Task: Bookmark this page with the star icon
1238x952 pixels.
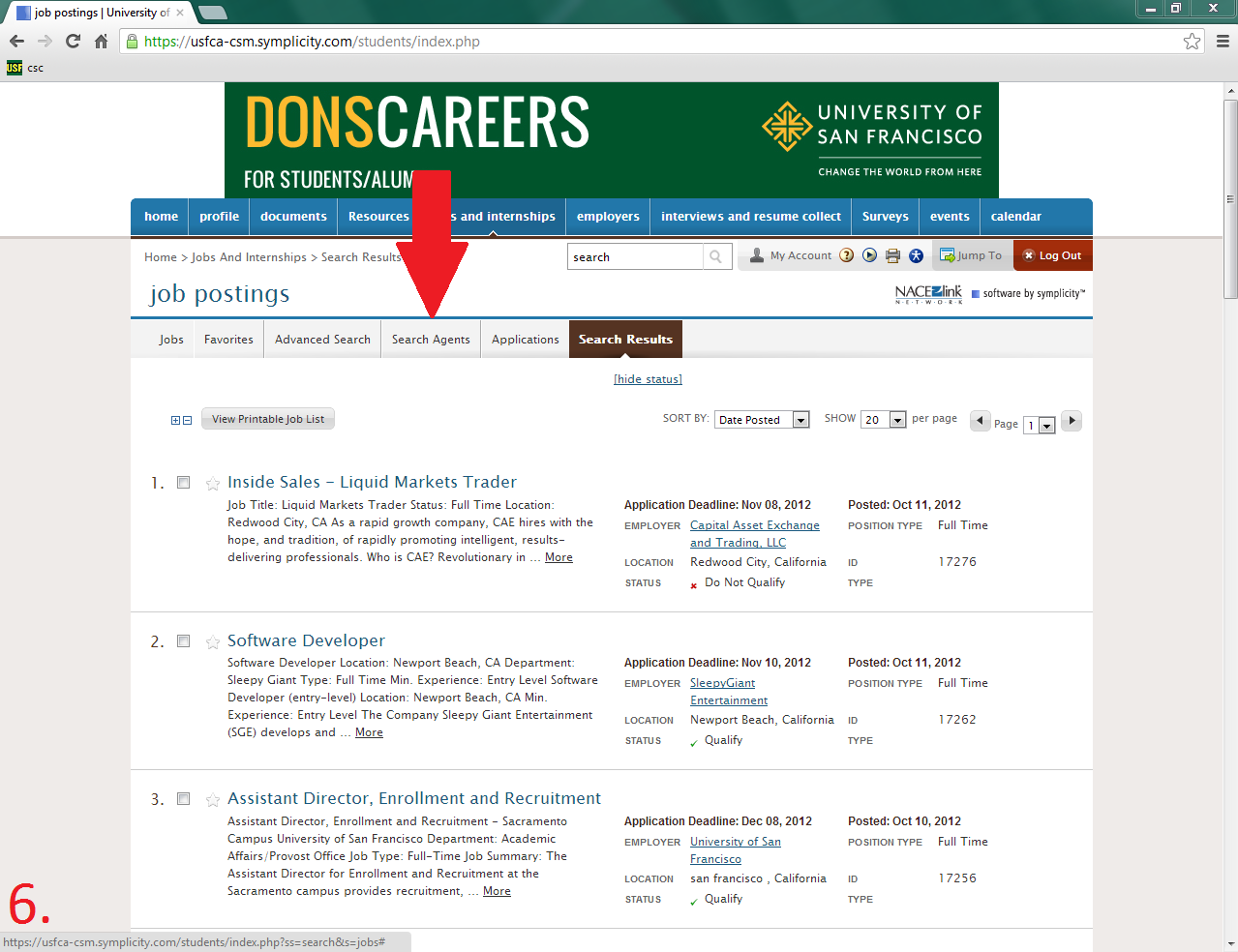Action: coord(1192,41)
